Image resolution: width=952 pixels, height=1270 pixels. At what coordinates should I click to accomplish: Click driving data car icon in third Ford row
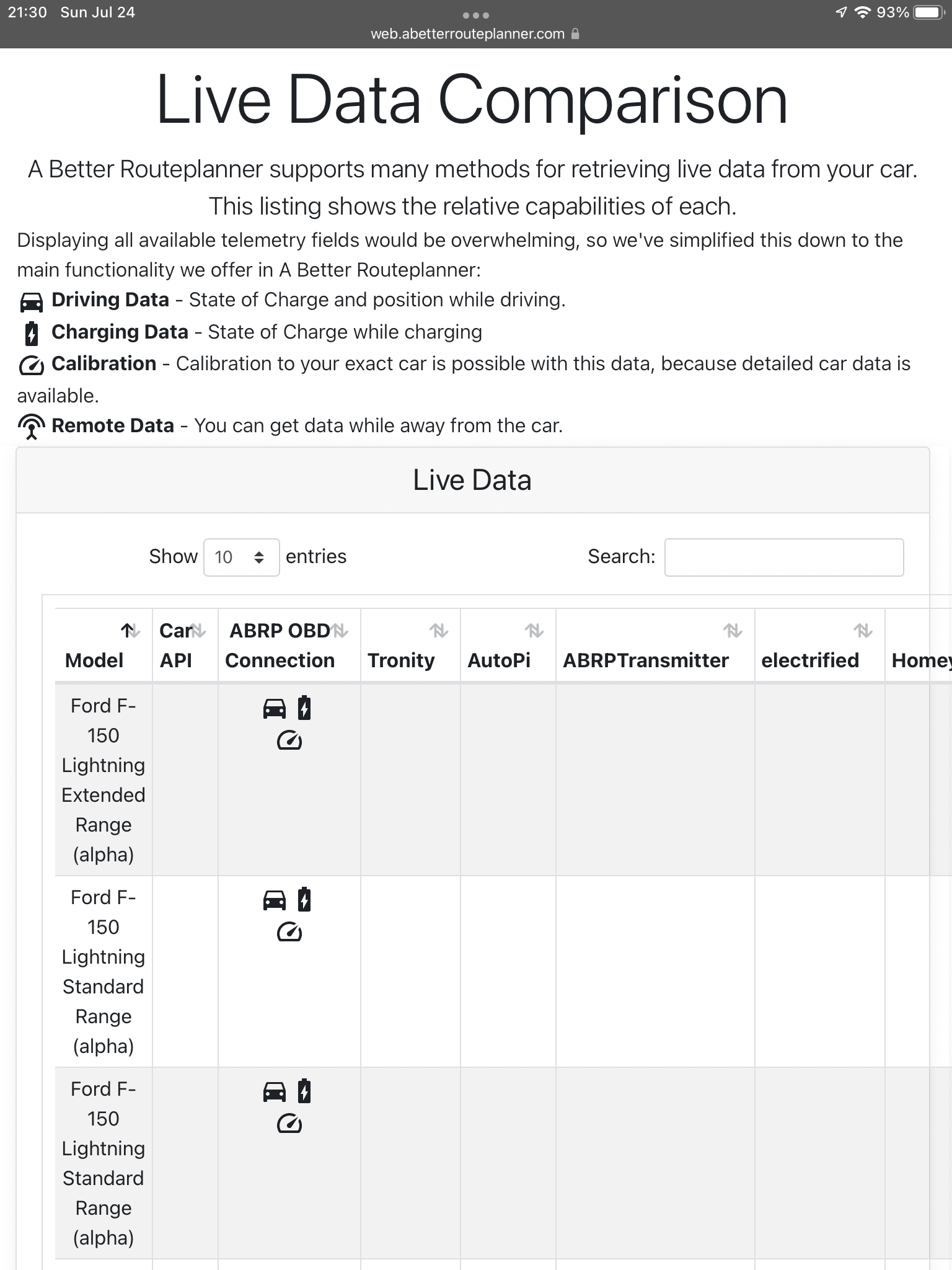(275, 1091)
